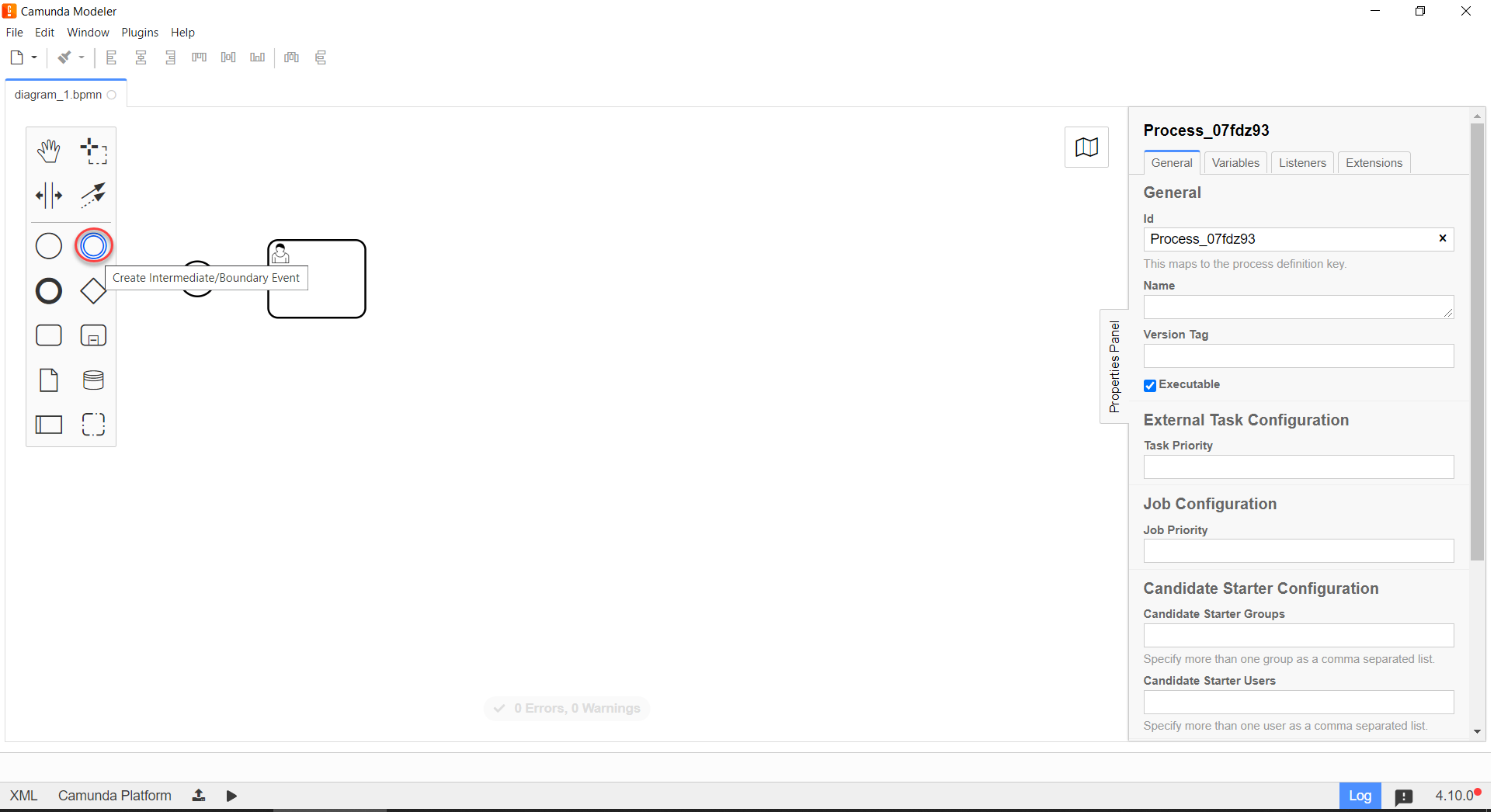This screenshot has height=812, width=1494.
Task: Align elements middle vertically
Action: click(x=228, y=57)
